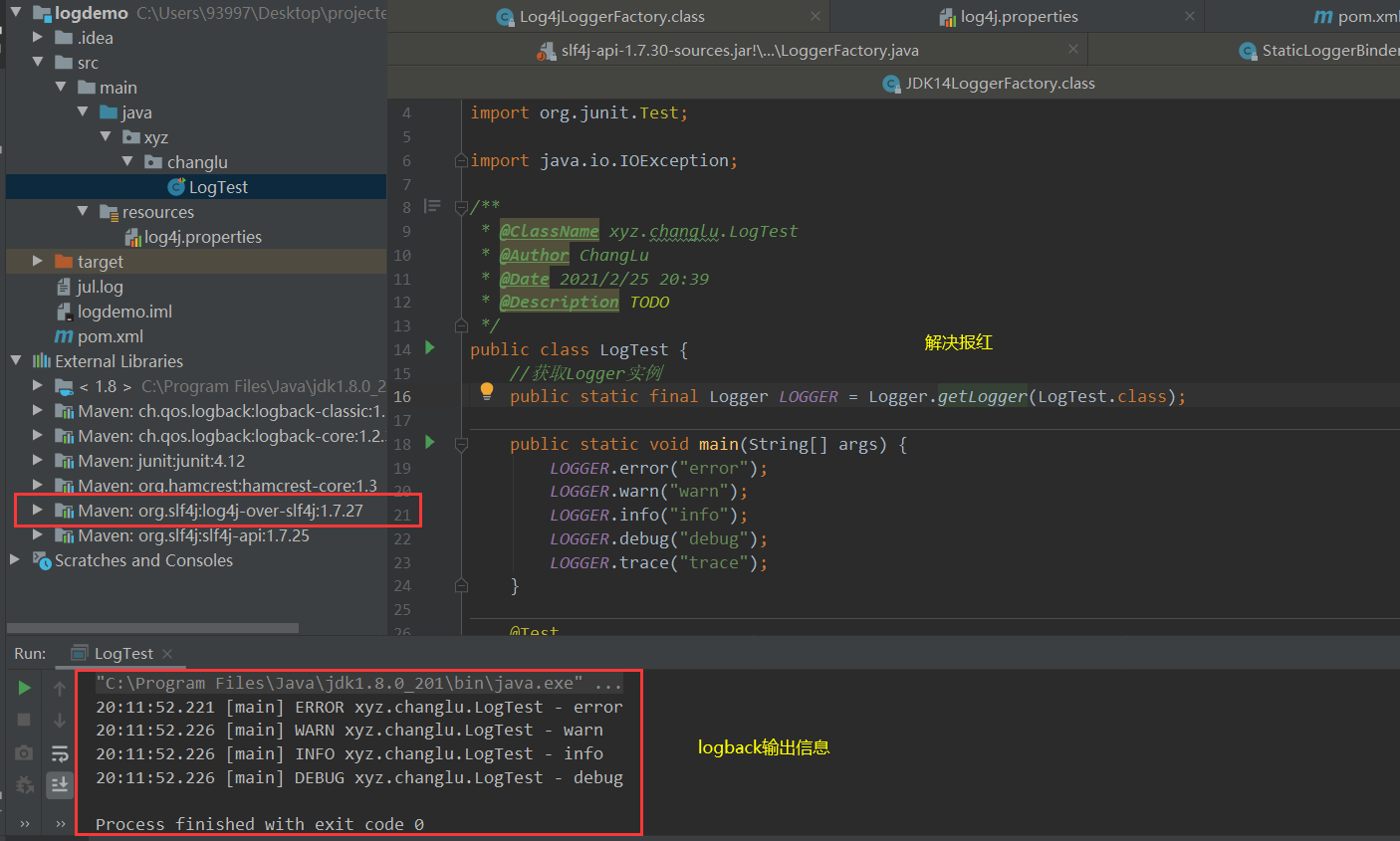
Task: Open the log4j.properties editor tab
Action: tap(1008, 17)
